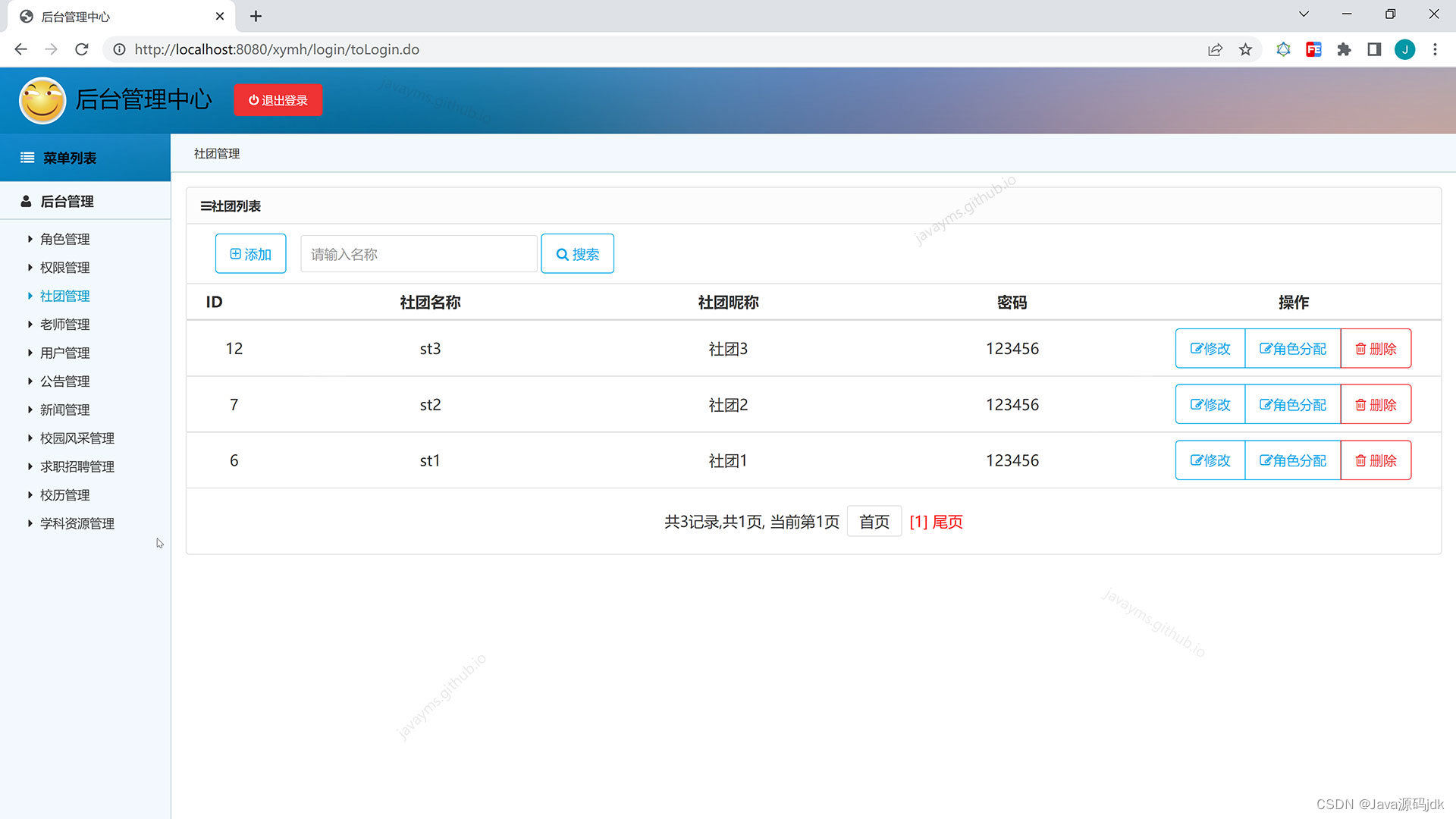Bookmark page with star icon

click(x=1245, y=49)
